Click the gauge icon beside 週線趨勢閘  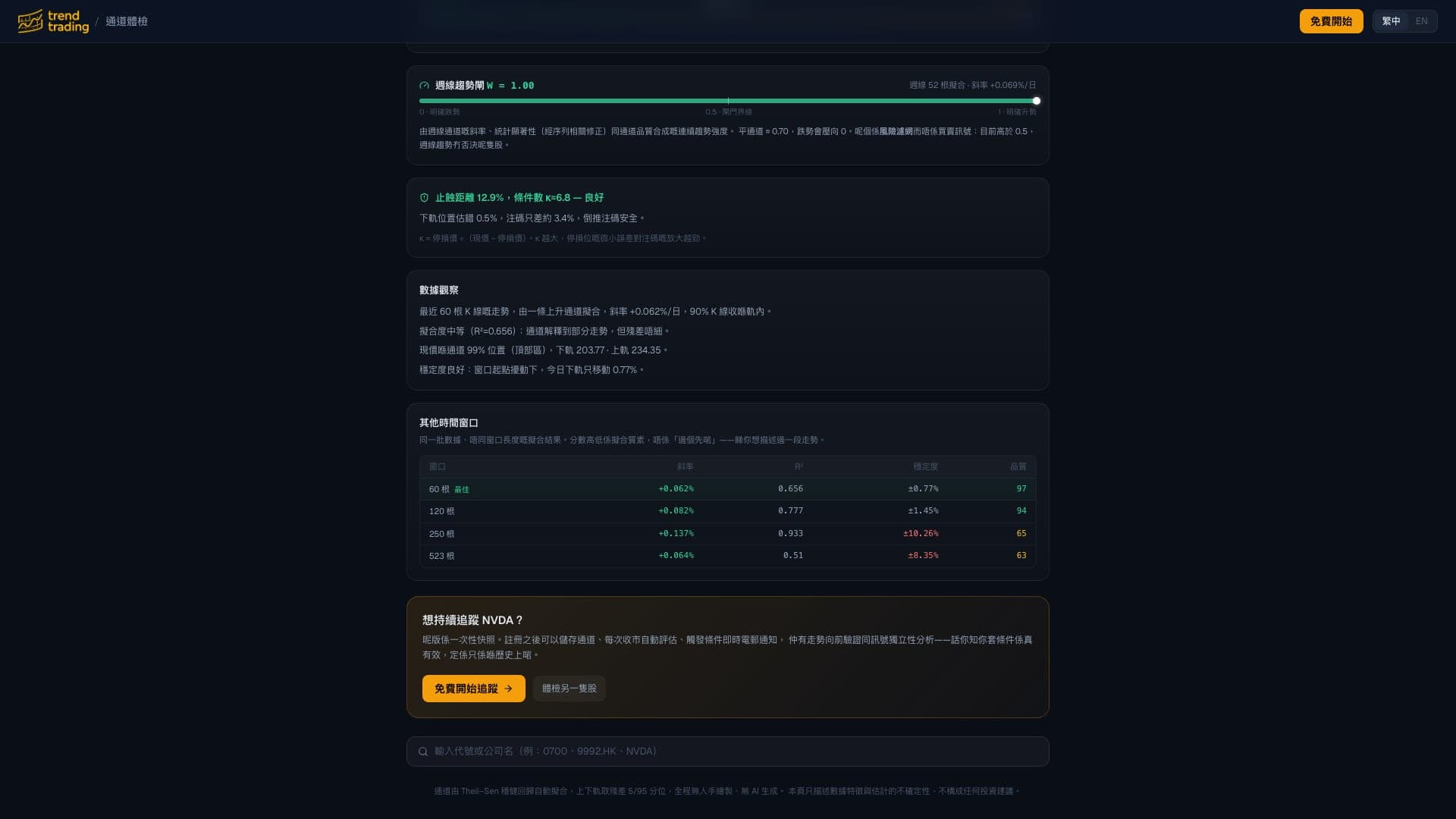[x=424, y=86]
